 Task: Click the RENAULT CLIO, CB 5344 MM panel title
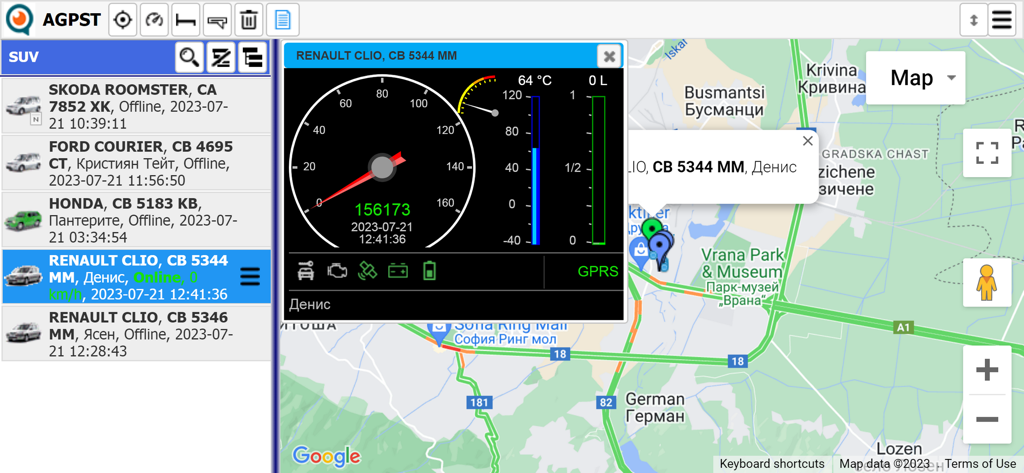click(x=376, y=56)
